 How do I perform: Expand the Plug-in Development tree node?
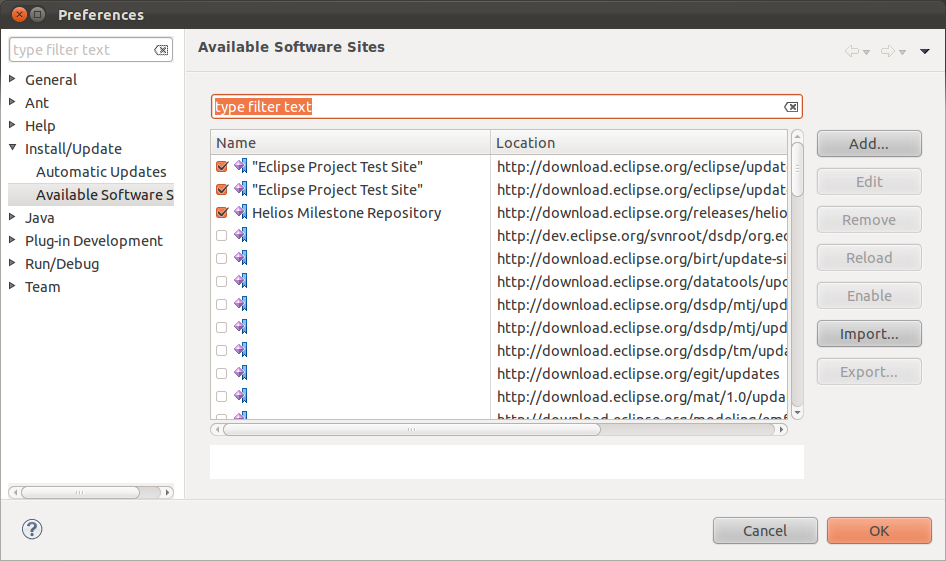coord(12,240)
